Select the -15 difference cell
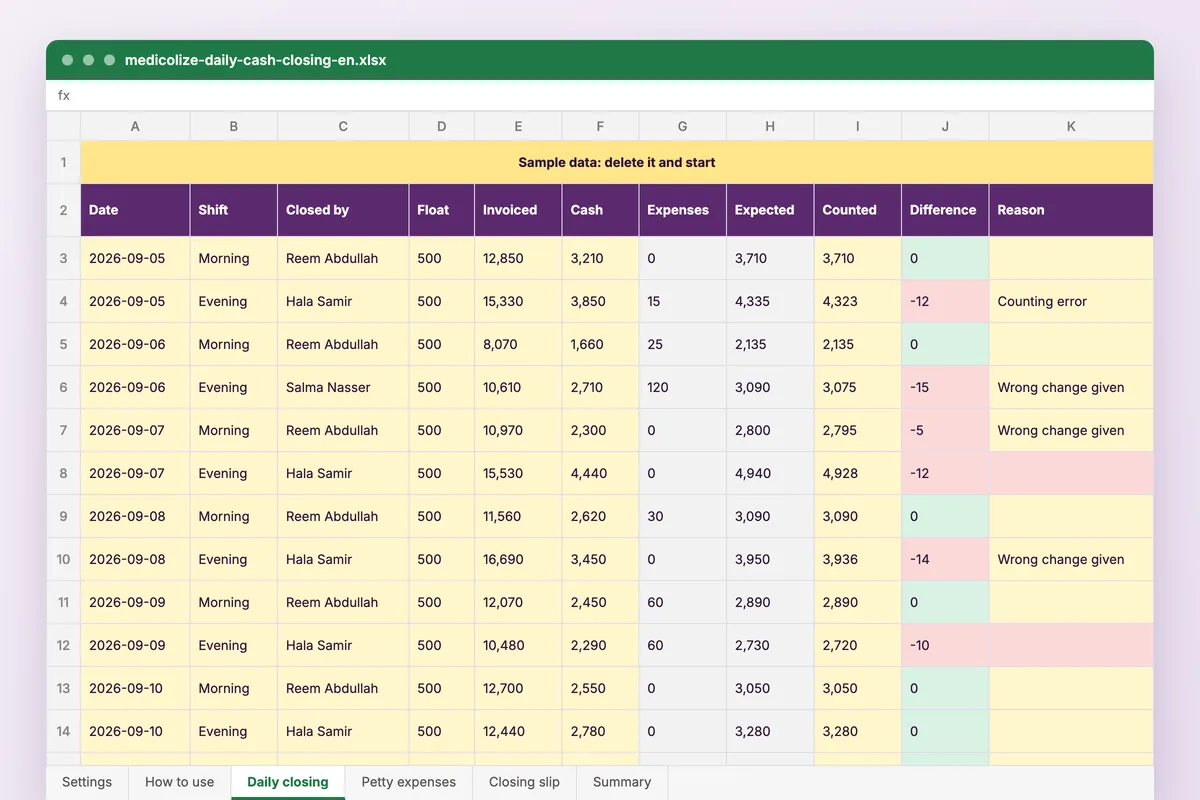Screen dimensions: 1200x800 945,387
